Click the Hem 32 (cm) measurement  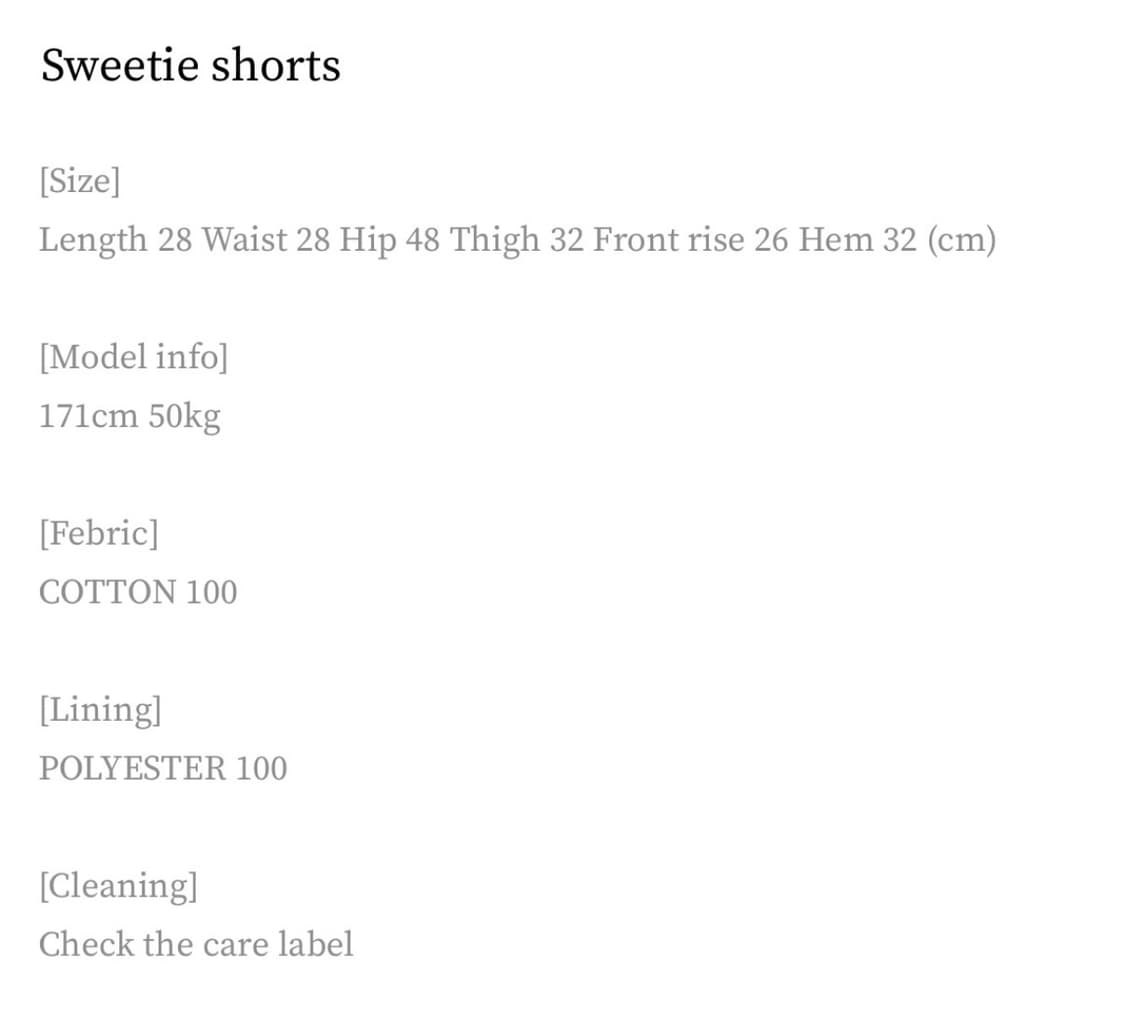coord(897,240)
